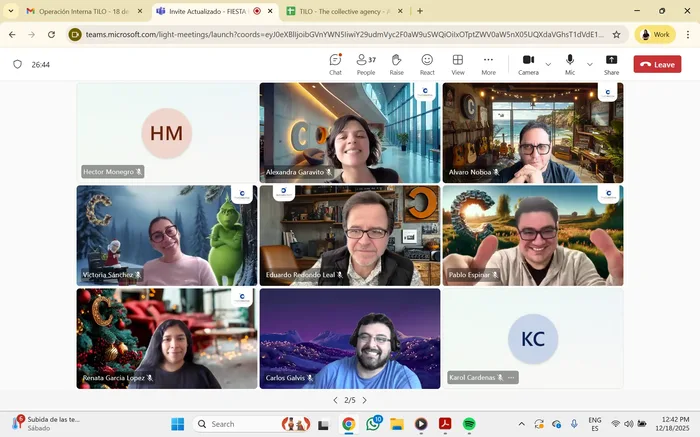This screenshot has height=437, width=700.
Task: Bookmark this page with the star icon
Action: pos(617,34)
